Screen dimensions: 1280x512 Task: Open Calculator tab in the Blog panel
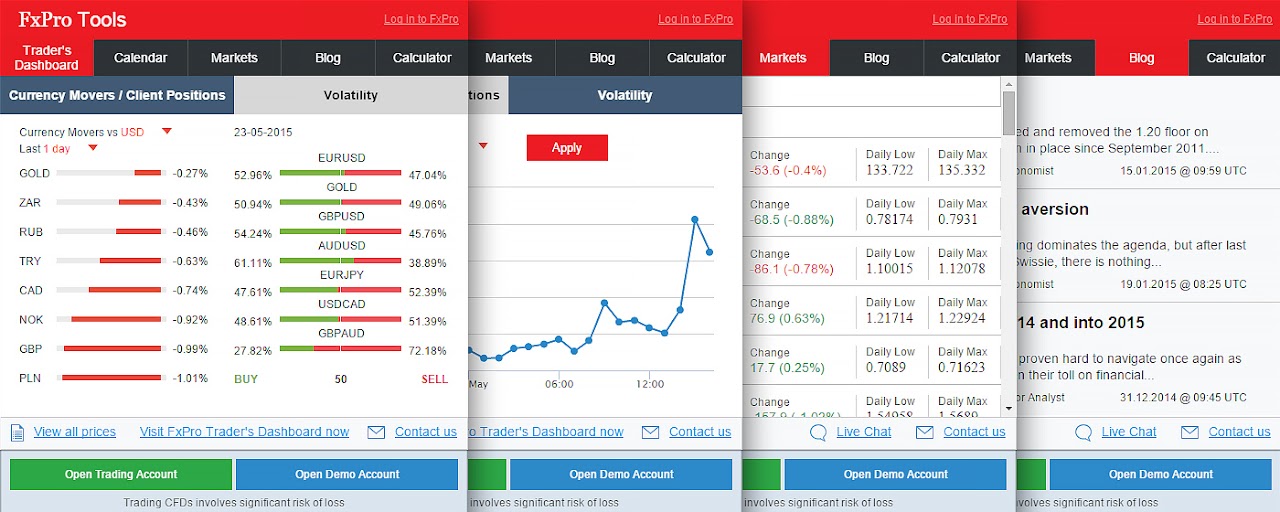[x=1236, y=58]
